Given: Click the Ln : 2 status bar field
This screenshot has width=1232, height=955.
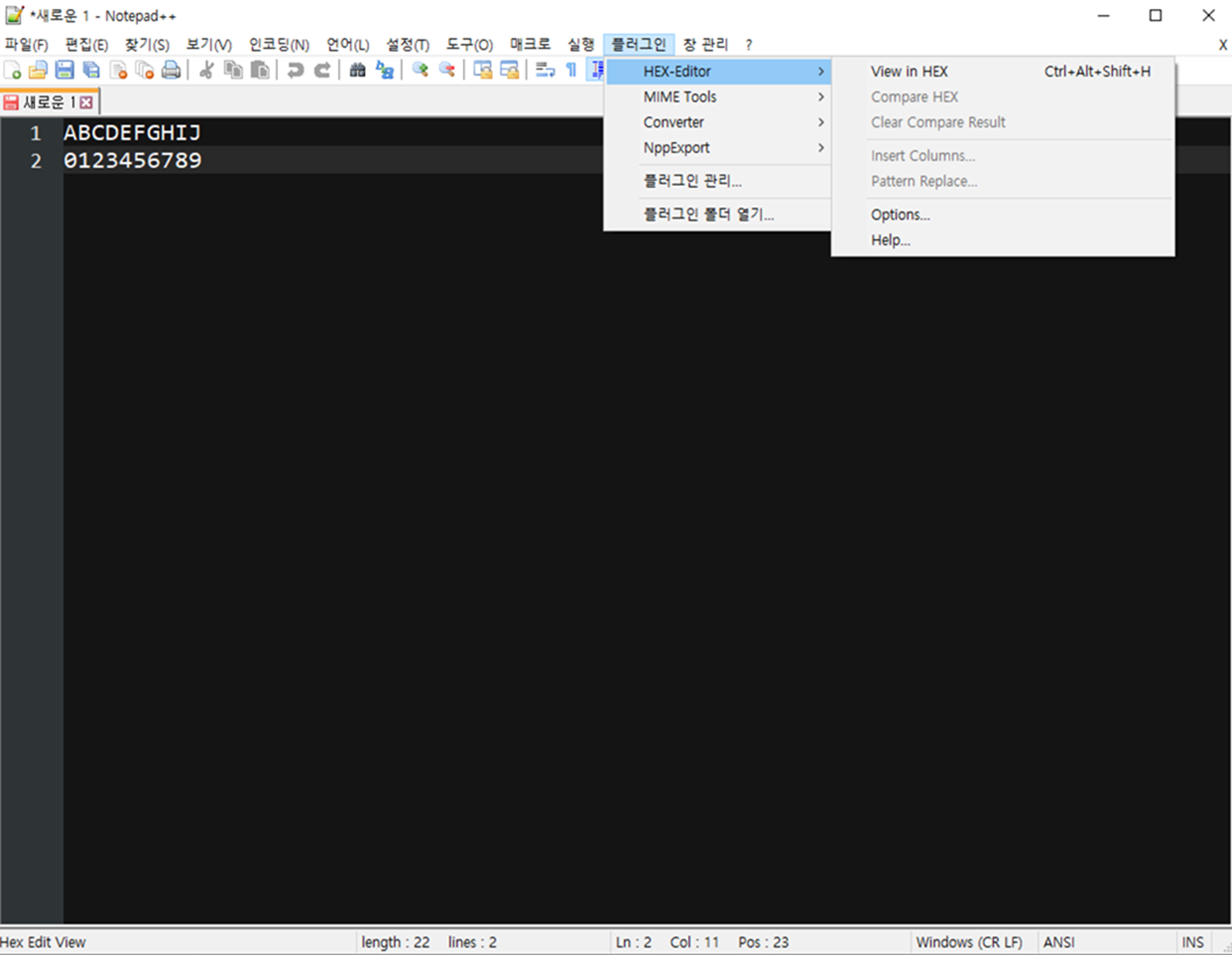Looking at the screenshot, I should [633, 942].
